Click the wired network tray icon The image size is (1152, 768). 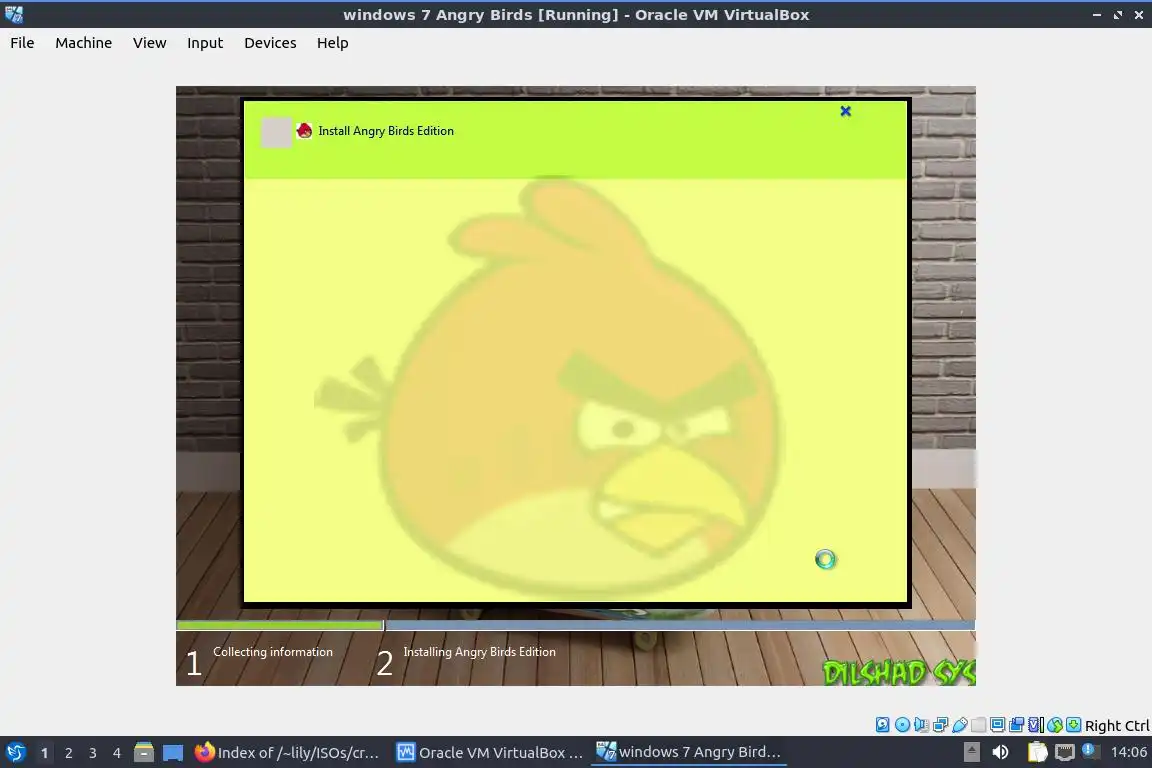point(1065,753)
